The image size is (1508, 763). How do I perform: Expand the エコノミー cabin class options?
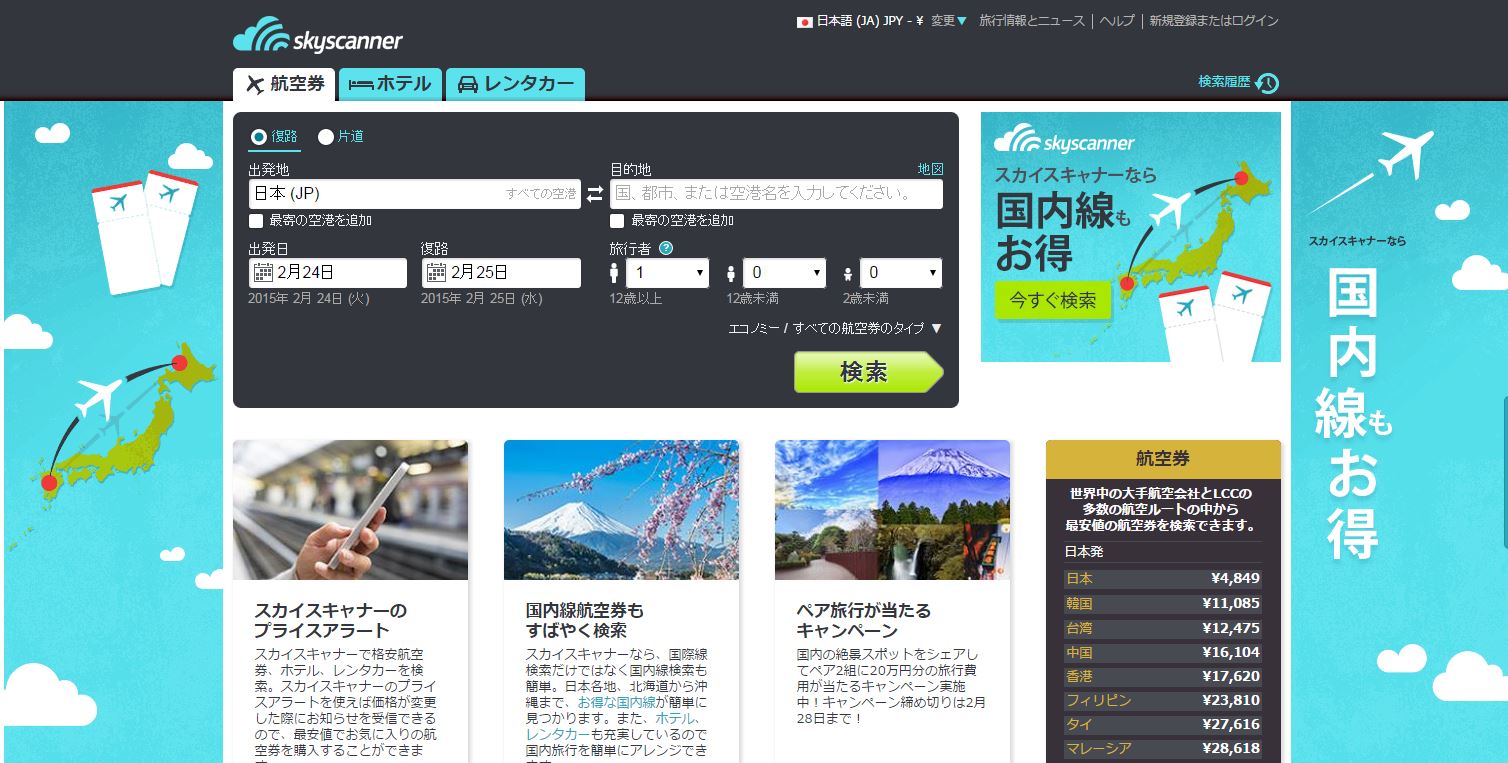point(835,328)
